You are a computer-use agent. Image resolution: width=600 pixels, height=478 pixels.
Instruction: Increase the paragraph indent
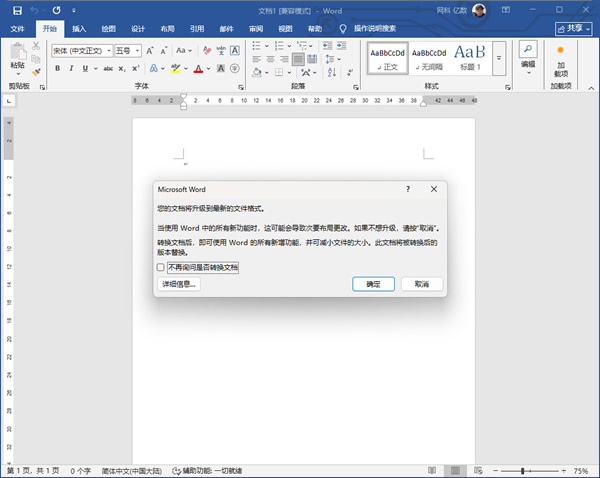pos(341,46)
